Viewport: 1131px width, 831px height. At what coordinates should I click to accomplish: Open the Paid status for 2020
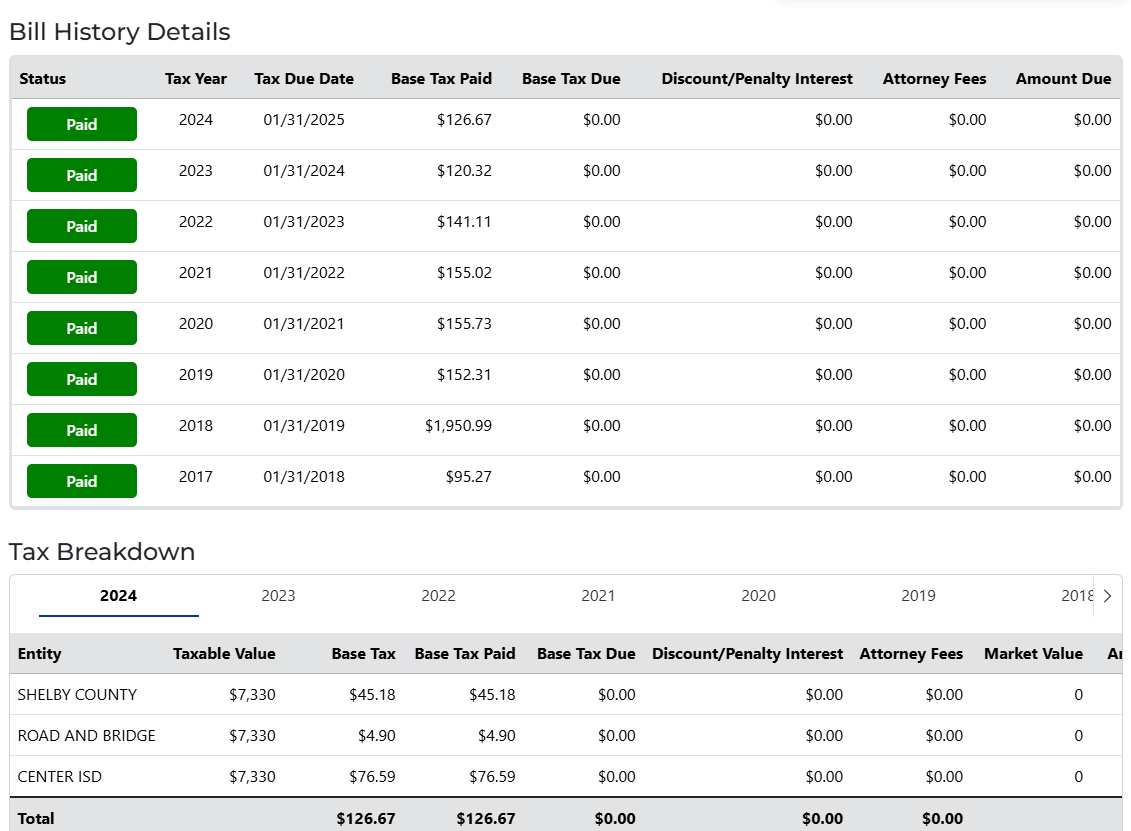[x=82, y=328]
